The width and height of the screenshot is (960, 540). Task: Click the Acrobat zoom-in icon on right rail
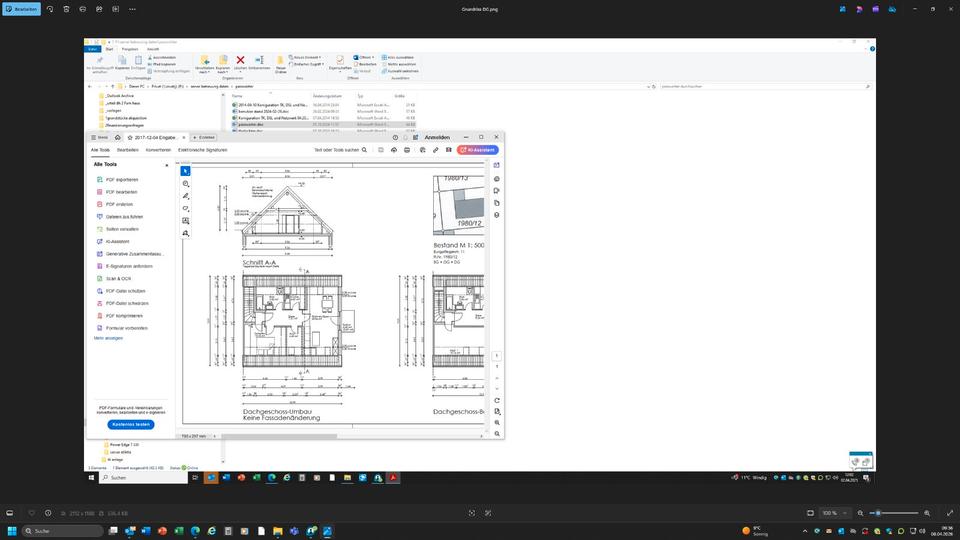point(497,422)
